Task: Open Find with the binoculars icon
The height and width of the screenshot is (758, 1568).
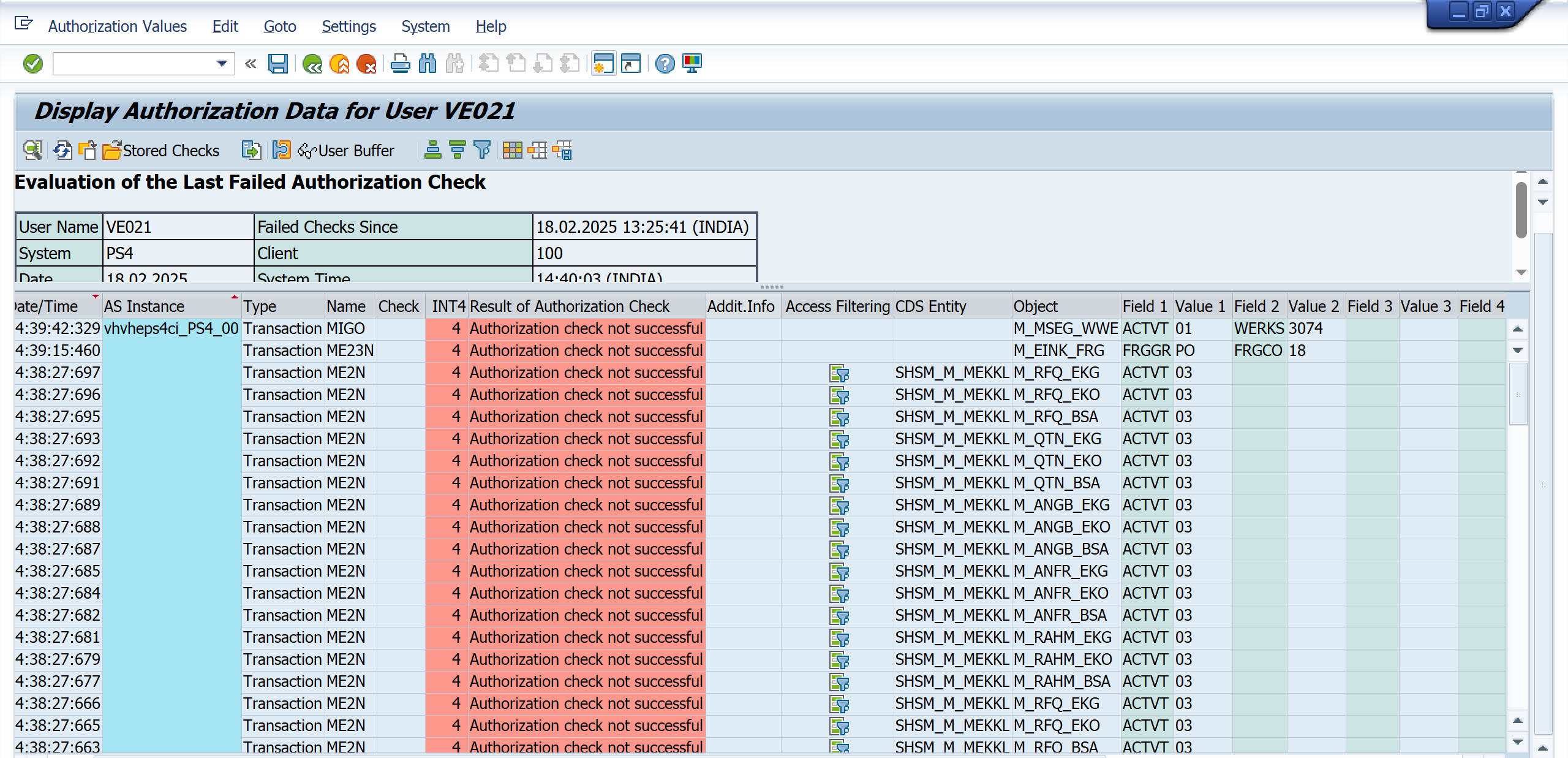Action: click(x=428, y=64)
